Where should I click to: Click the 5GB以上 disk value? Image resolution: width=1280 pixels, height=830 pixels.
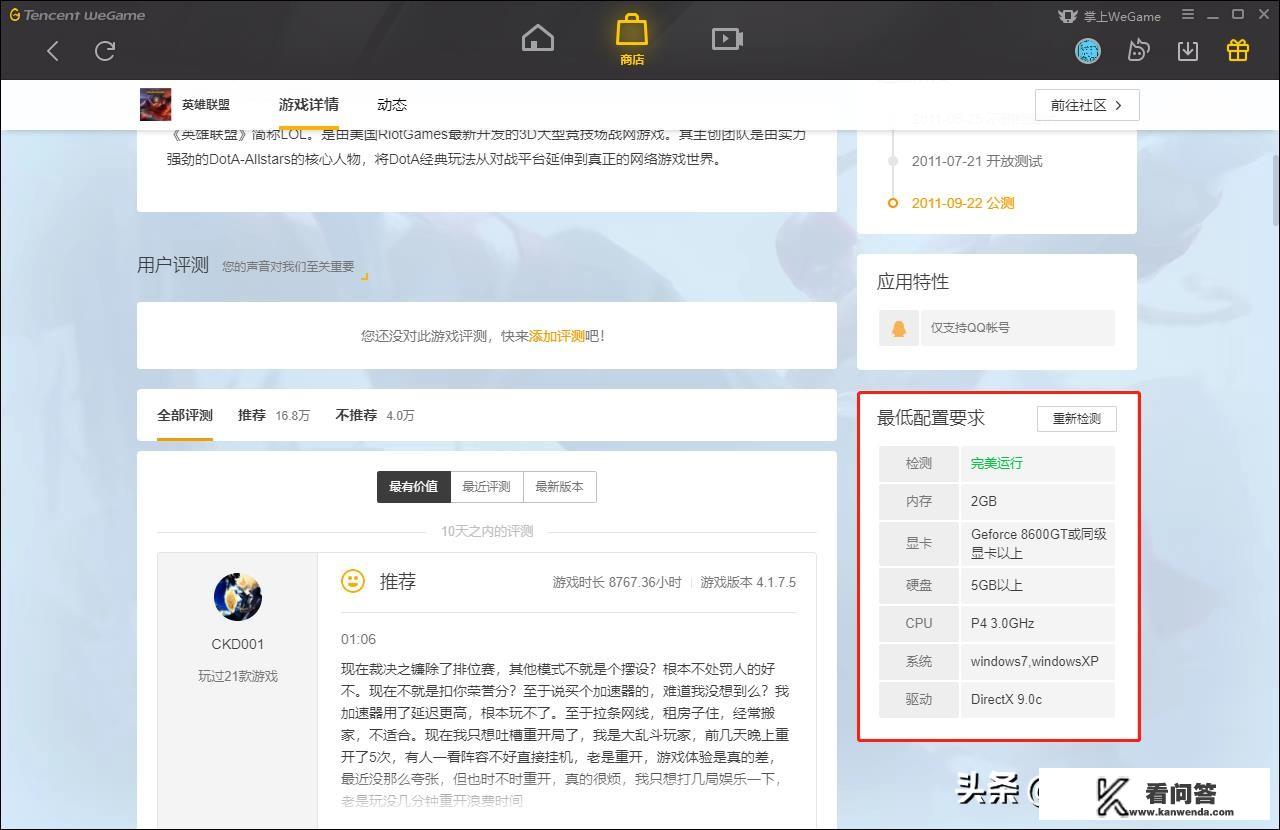(996, 585)
